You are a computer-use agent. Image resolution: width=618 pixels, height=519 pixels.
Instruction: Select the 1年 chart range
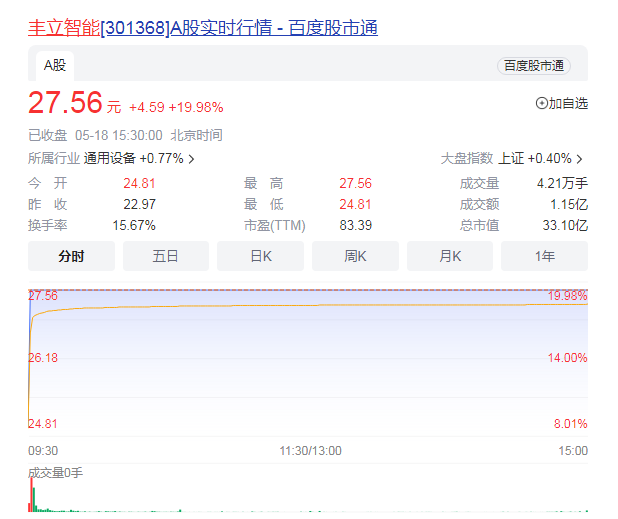[x=544, y=256]
